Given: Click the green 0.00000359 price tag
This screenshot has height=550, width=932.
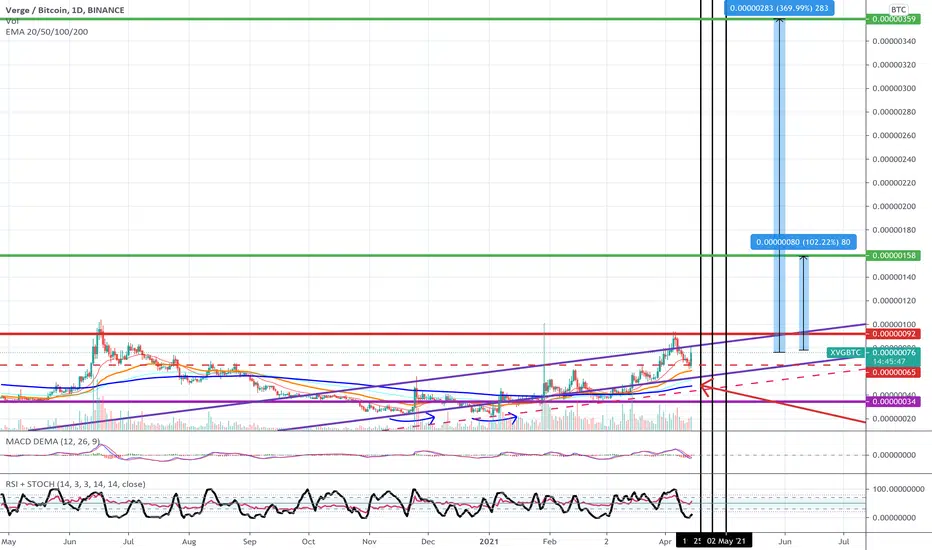Looking at the screenshot, I should point(893,19).
